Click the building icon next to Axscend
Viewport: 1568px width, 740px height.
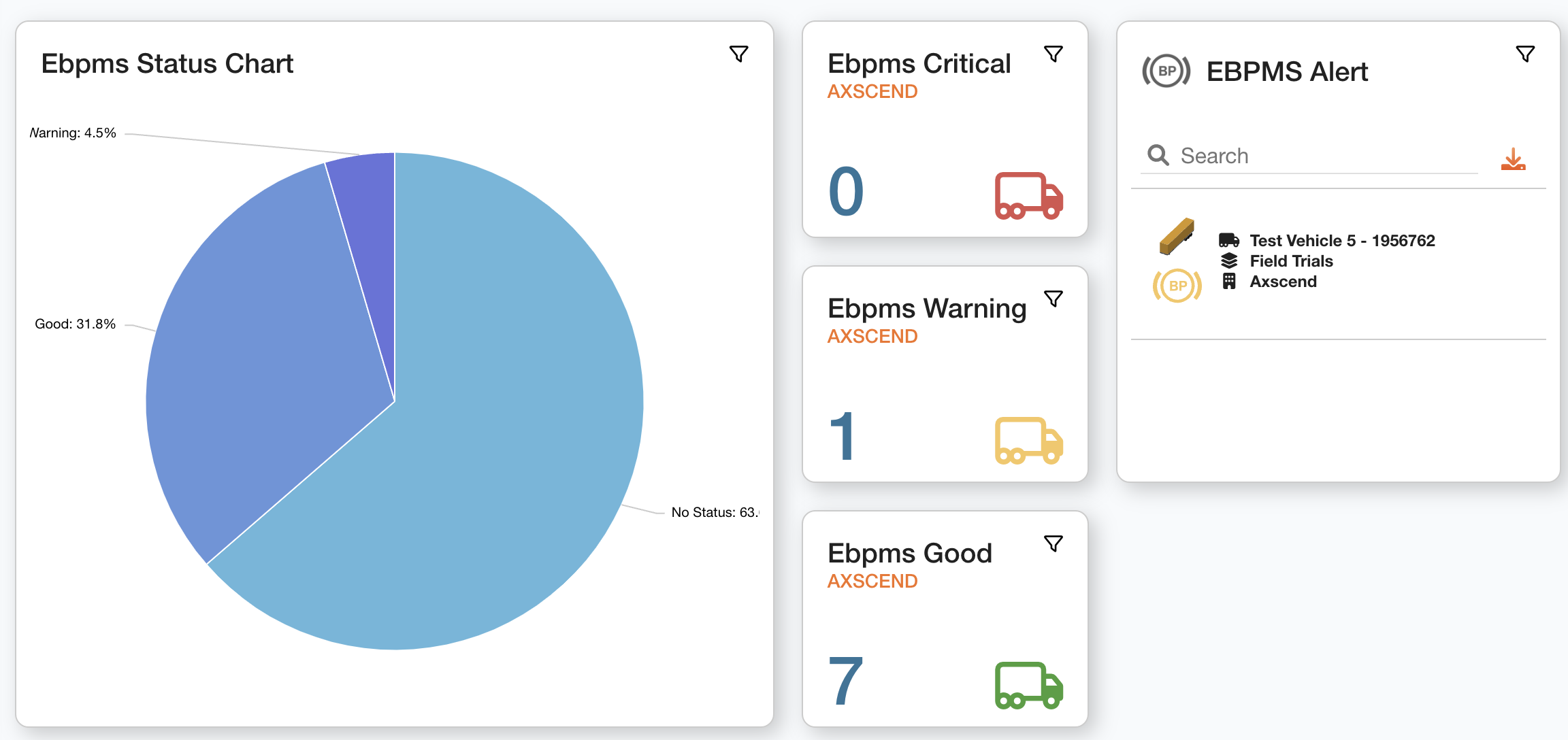click(1229, 282)
